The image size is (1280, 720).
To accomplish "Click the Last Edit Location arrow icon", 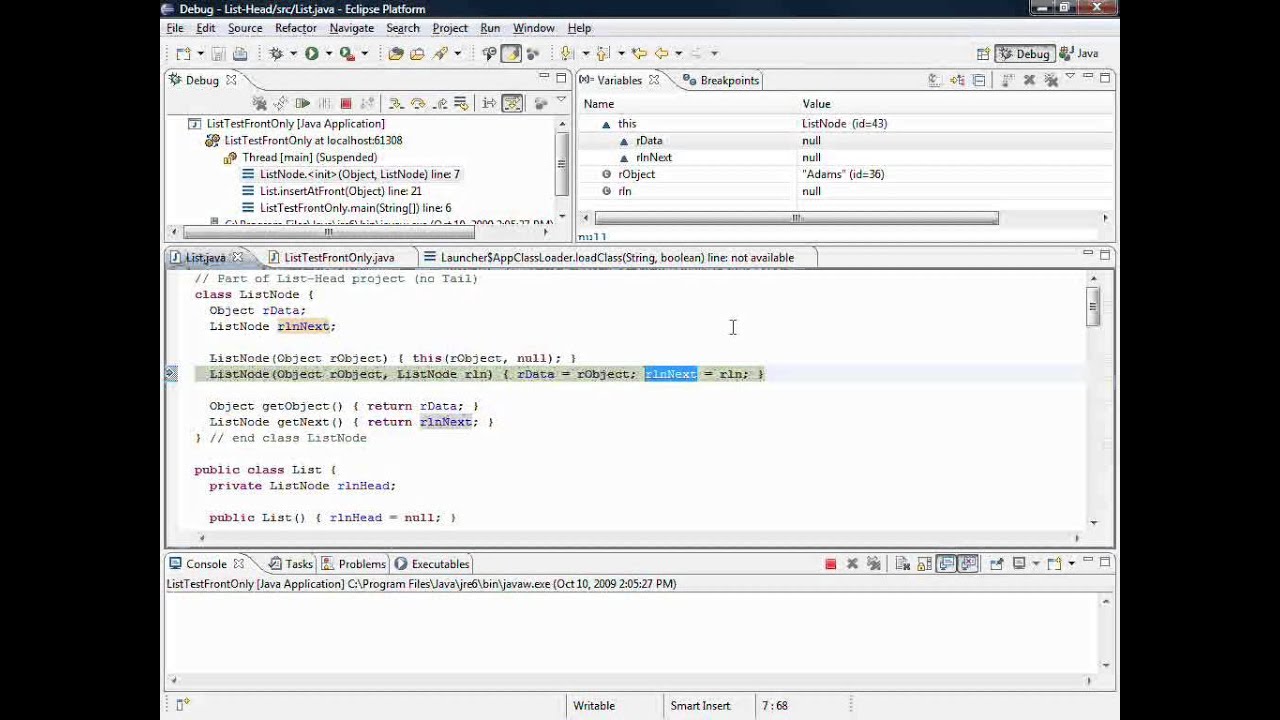I will pyautogui.click(x=639, y=53).
